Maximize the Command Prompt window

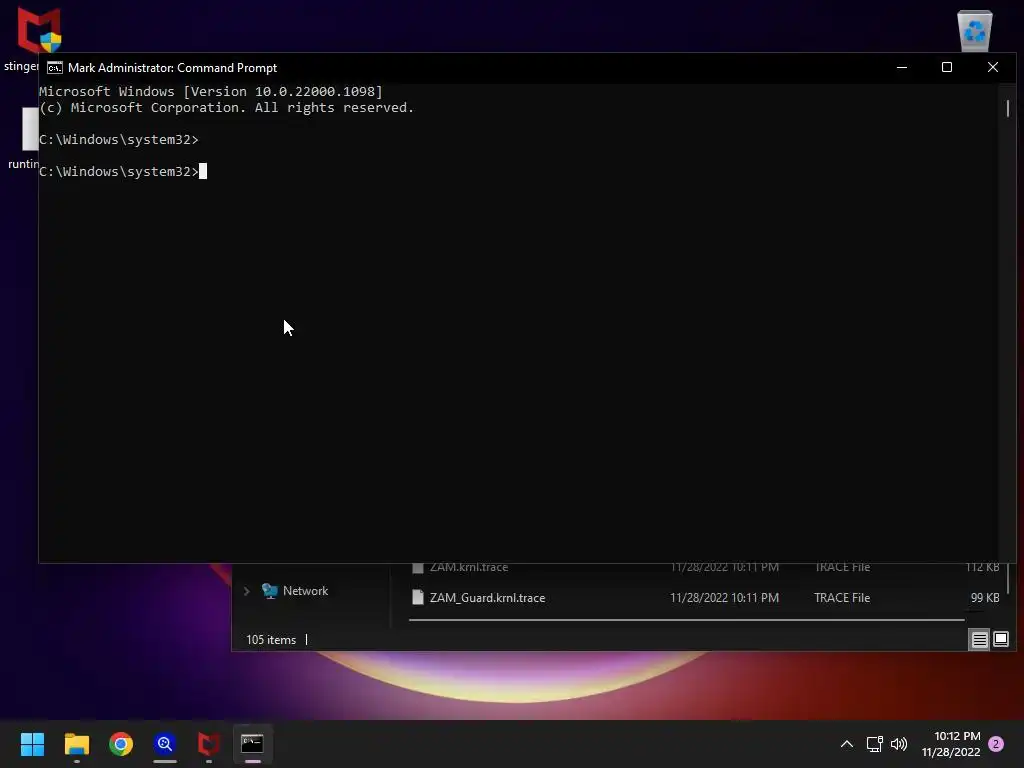[x=947, y=67]
